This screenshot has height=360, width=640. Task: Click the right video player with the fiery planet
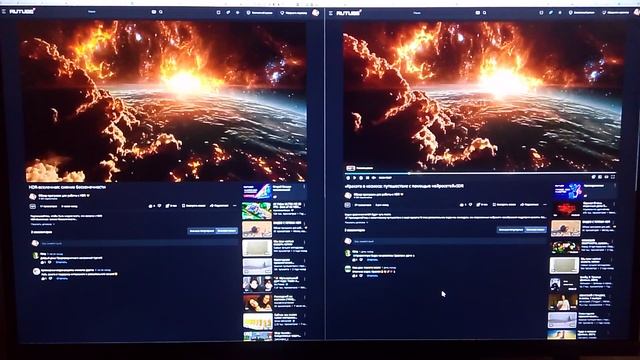pyautogui.click(x=482, y=97)
